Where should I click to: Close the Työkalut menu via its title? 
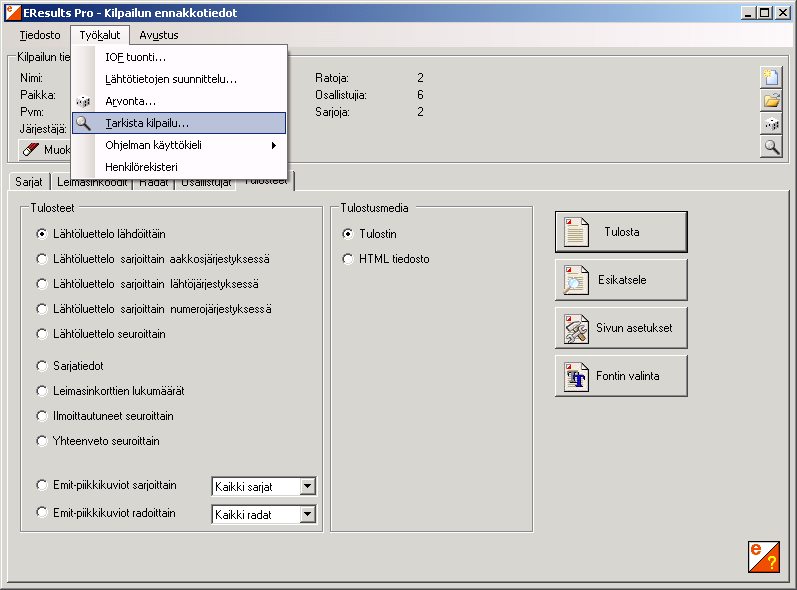100,35
